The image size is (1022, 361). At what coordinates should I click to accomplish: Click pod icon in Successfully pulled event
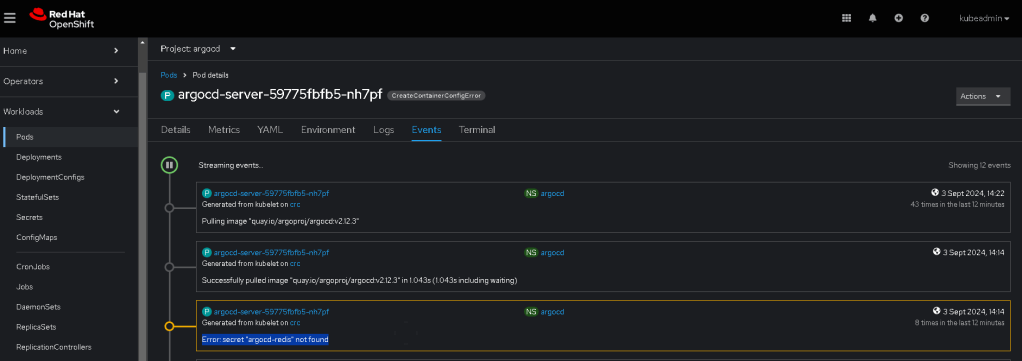207,252
